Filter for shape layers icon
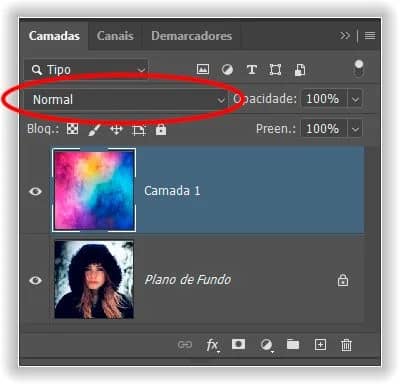400x384 pixels. (275, 70)
